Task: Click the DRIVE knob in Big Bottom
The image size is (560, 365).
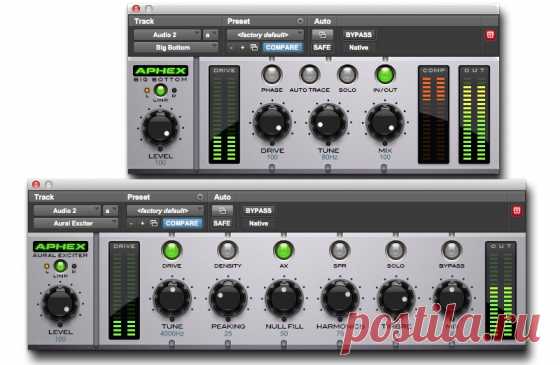Action: tap(272, 122)
